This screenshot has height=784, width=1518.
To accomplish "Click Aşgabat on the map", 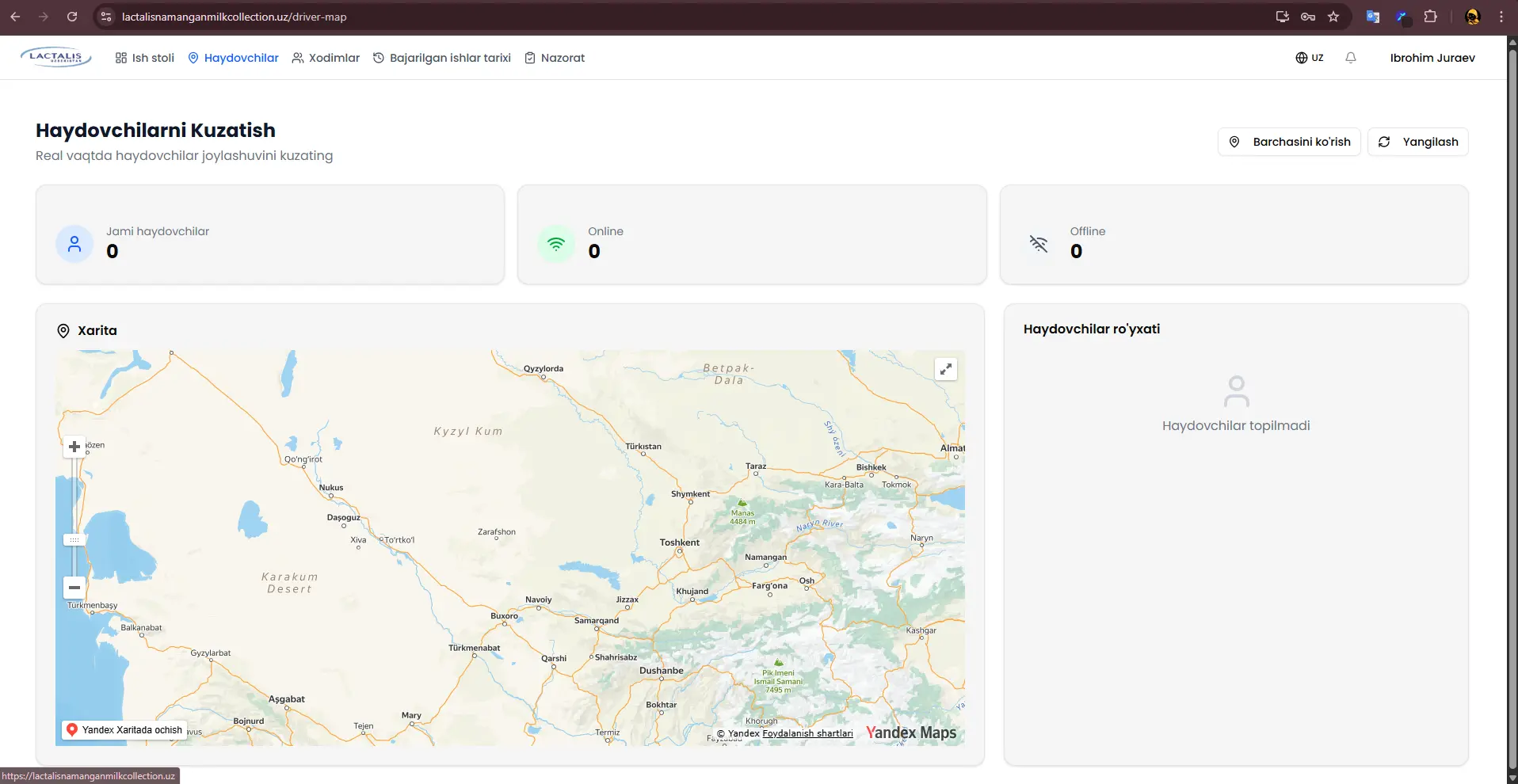I will [x=287, y=699].
